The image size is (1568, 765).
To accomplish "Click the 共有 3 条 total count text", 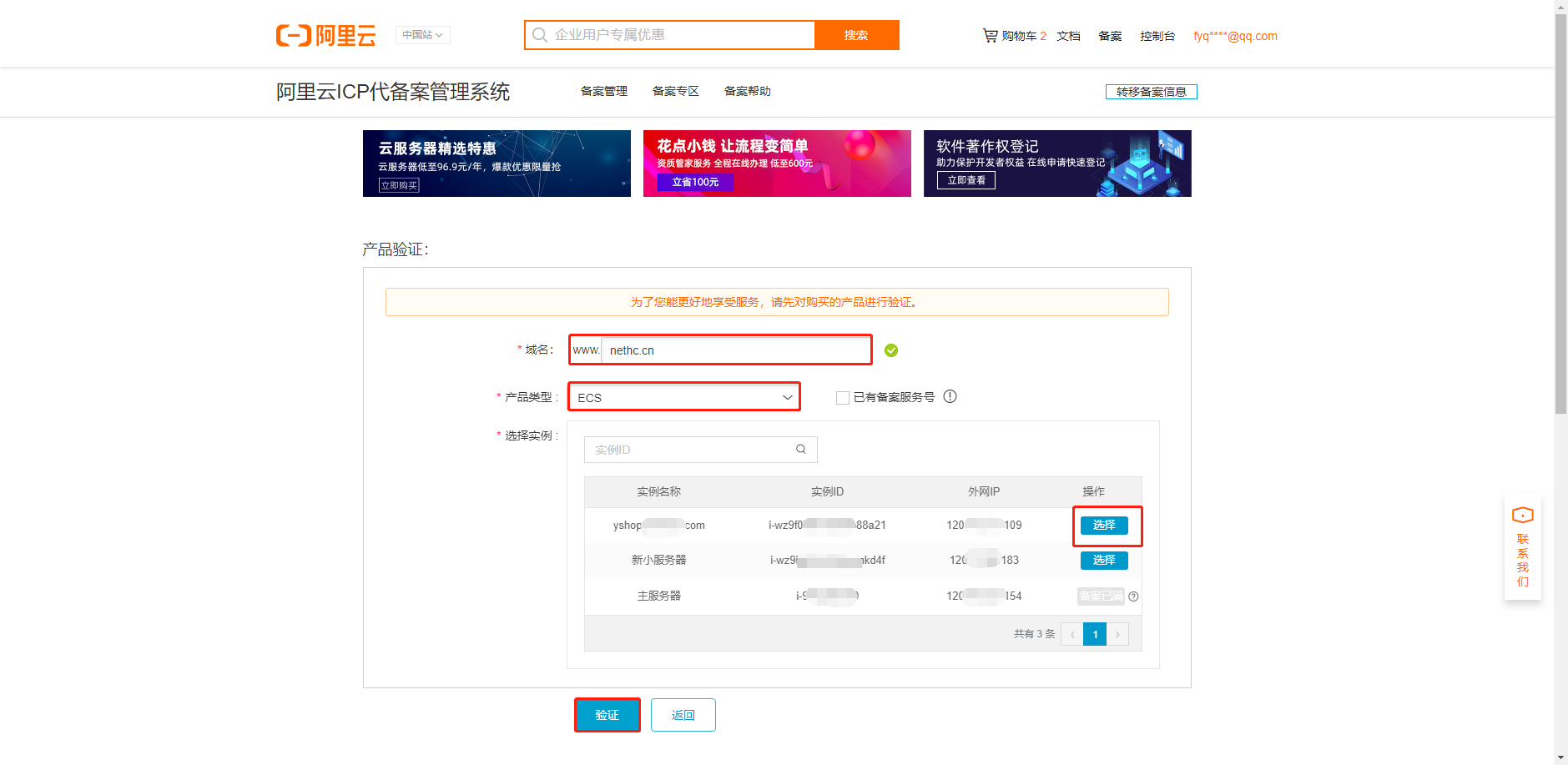I will click(1035, 634).
